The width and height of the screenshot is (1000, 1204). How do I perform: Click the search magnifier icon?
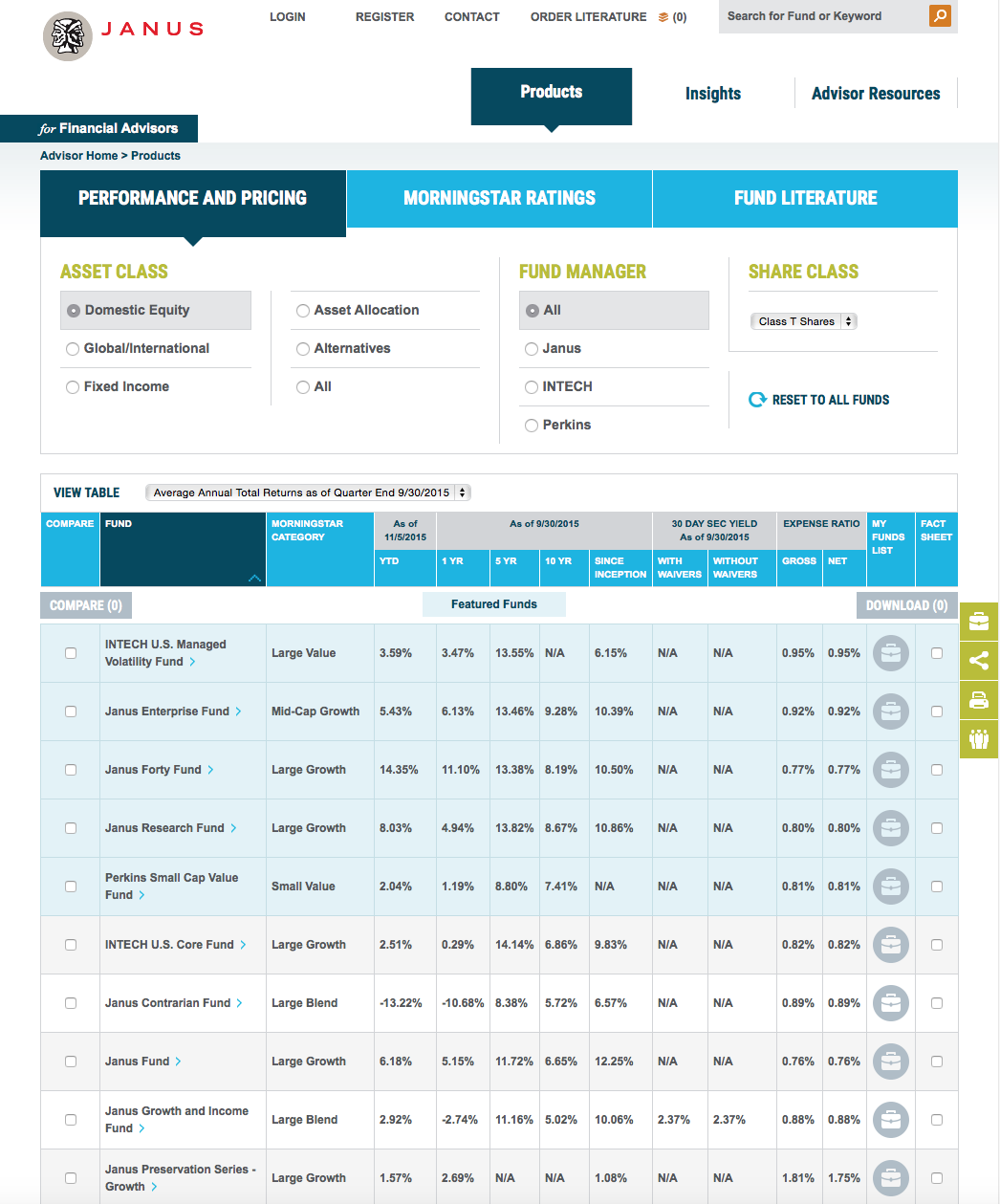pos(941,15)
